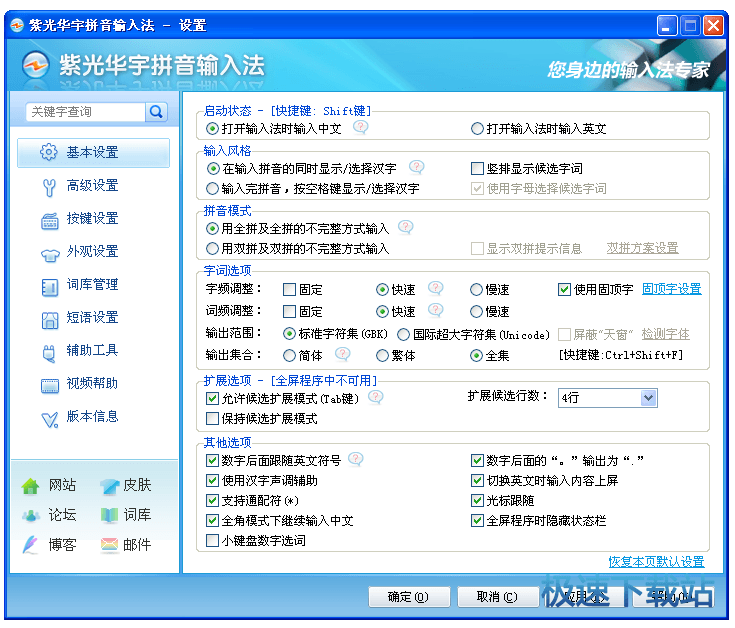735x628 pixels.
Task: Click the book icon for 词库管理
Action: pos(50,287)
